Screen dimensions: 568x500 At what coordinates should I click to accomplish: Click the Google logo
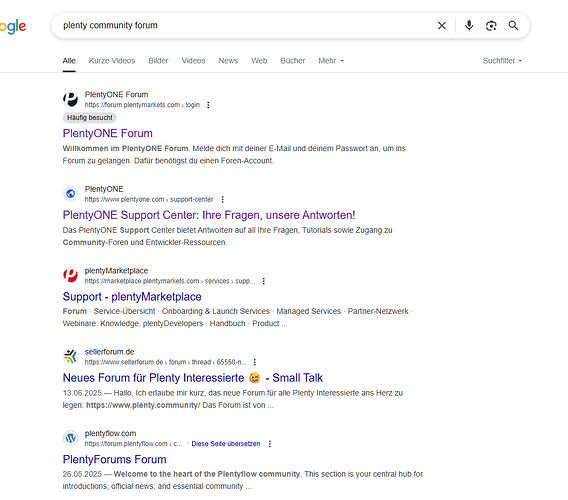(x=13, y=26)
